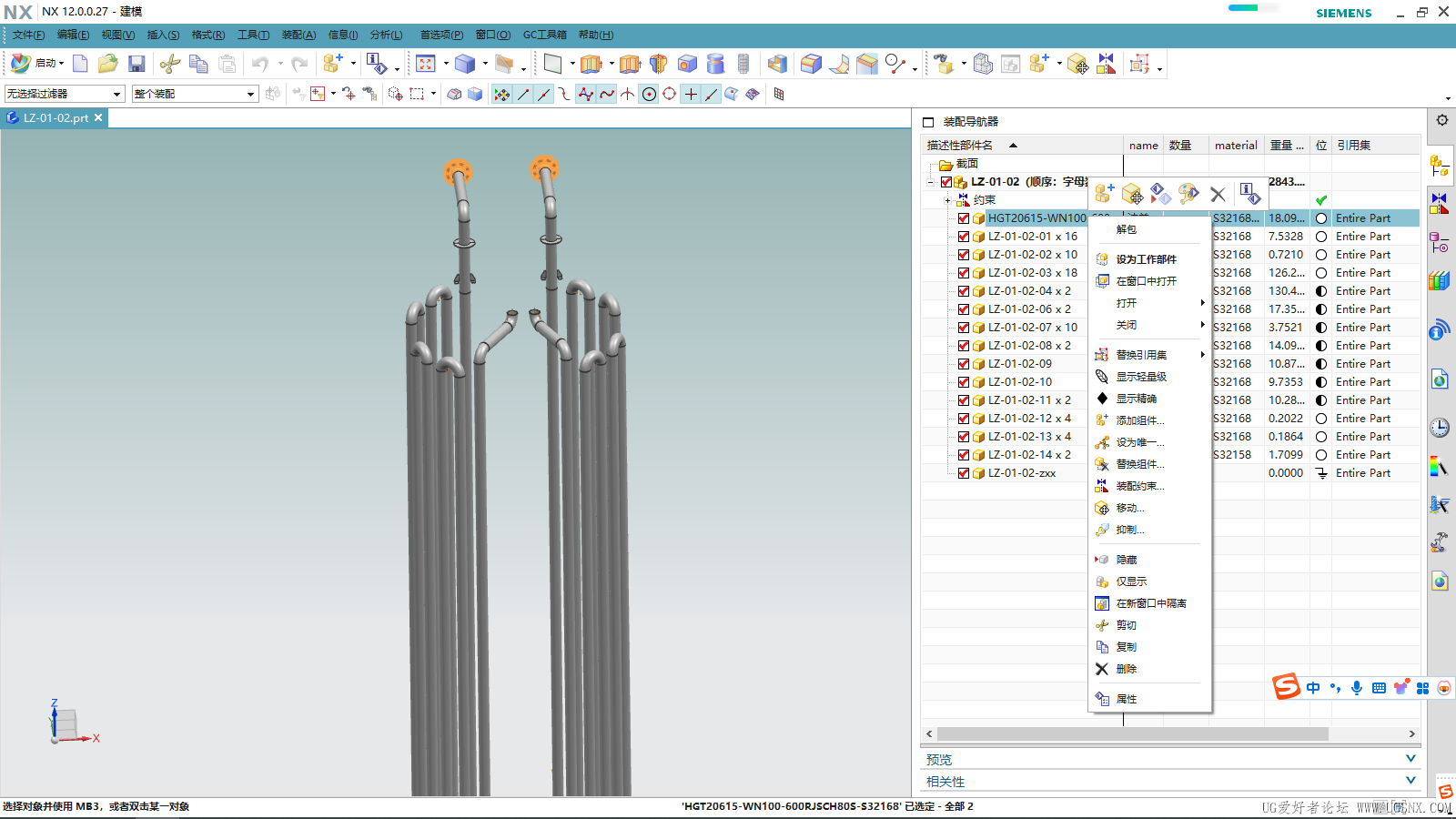
Task: Expand the Constraints node in the navigator
Action: tap(947, 200)
